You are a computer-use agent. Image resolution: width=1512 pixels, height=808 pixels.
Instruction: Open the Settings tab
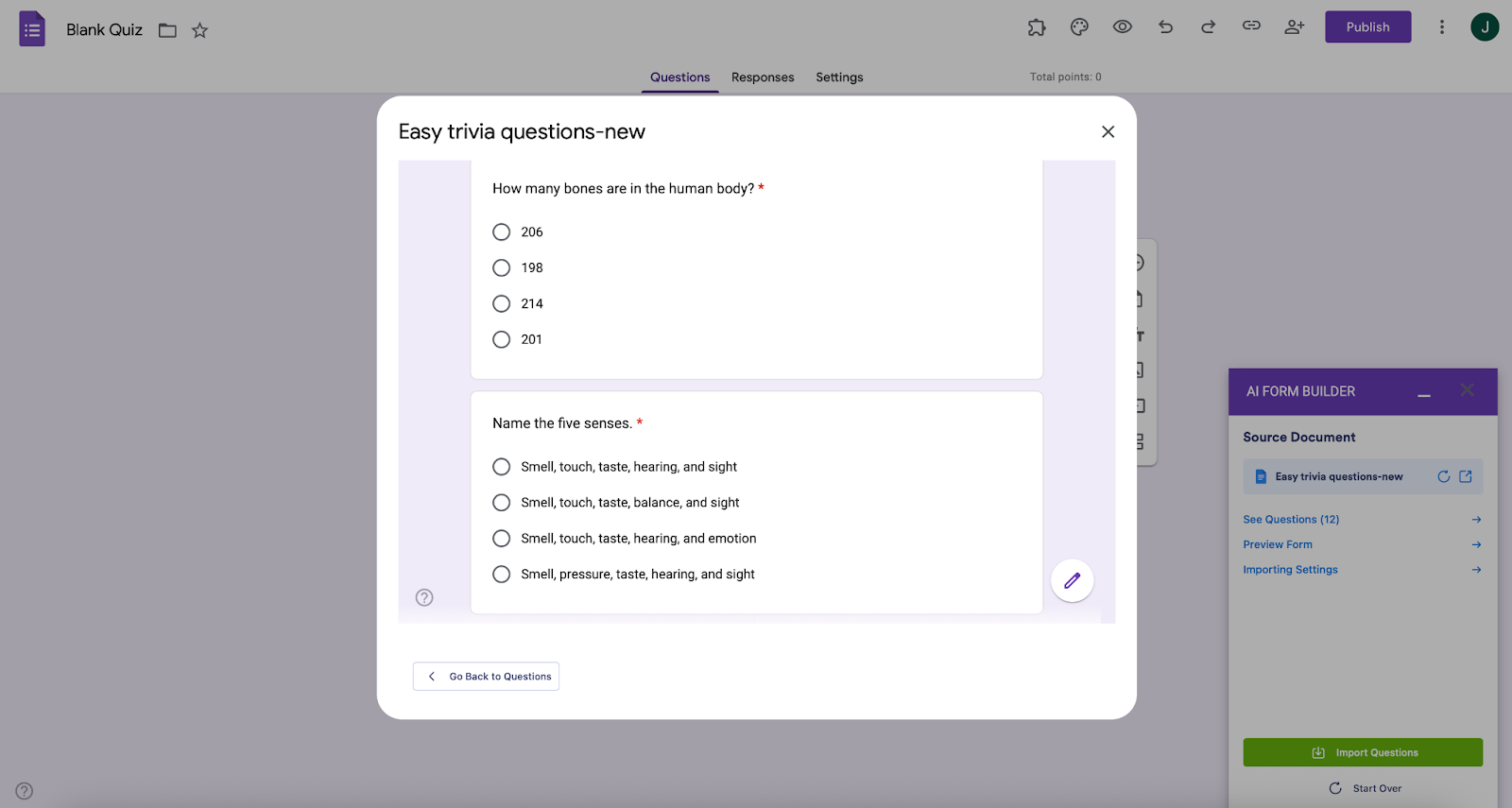838,77
